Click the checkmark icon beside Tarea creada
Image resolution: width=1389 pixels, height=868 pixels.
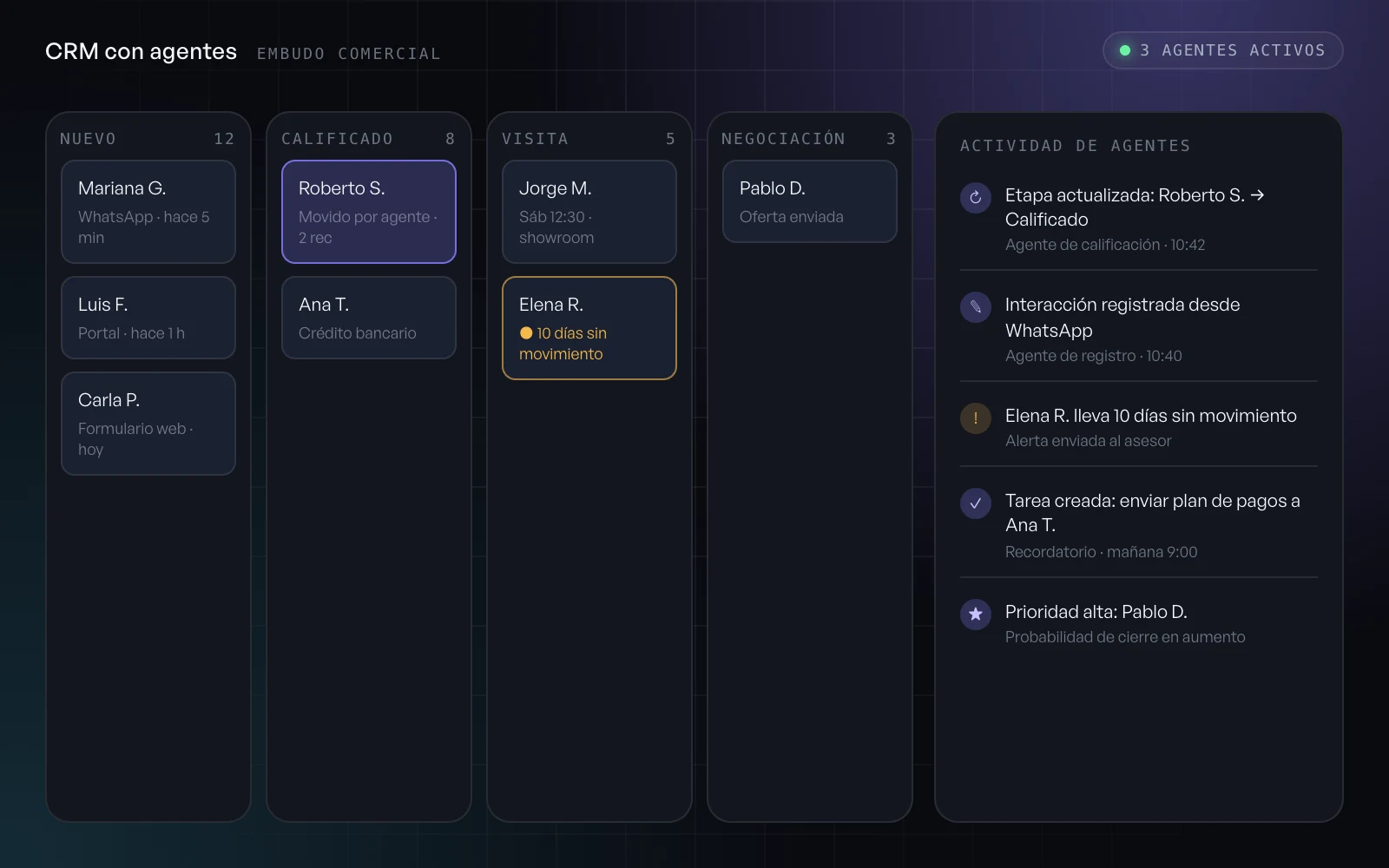tap(976, 503)
